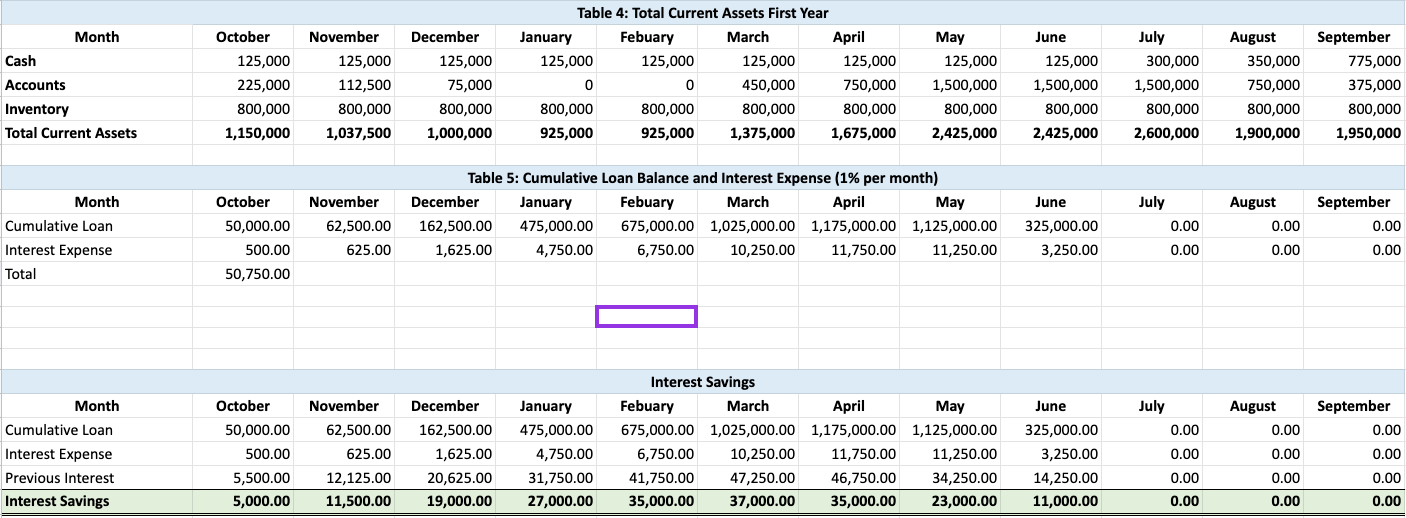Viewport: 1406px width, 518px height.
Task: Select February Previous Interest 41,750.00
Action: pyautogui.click(x=662, y=478)
